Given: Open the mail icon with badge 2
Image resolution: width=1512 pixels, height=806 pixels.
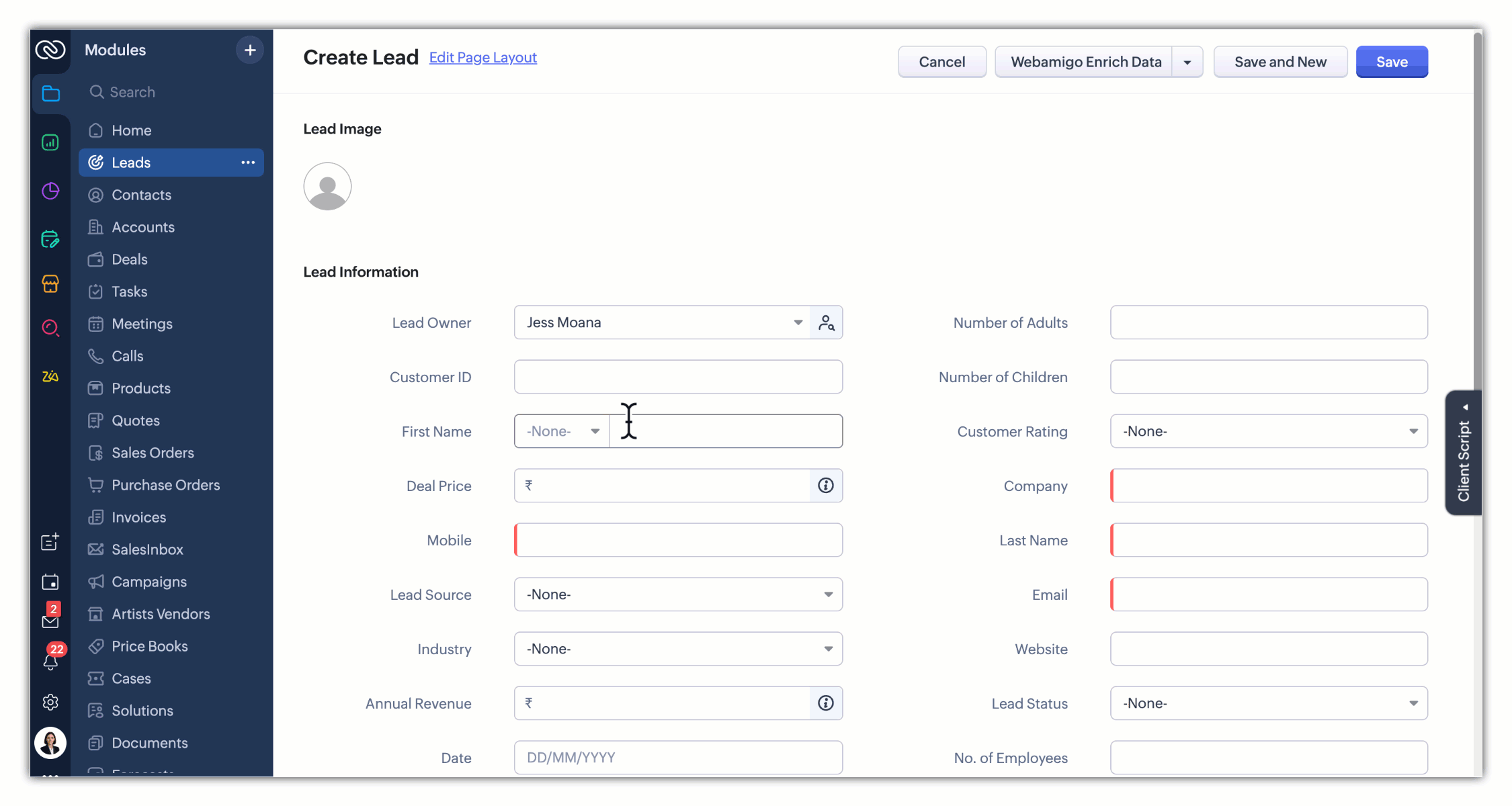Looking at the screenshot, I should tap(50, 619).
